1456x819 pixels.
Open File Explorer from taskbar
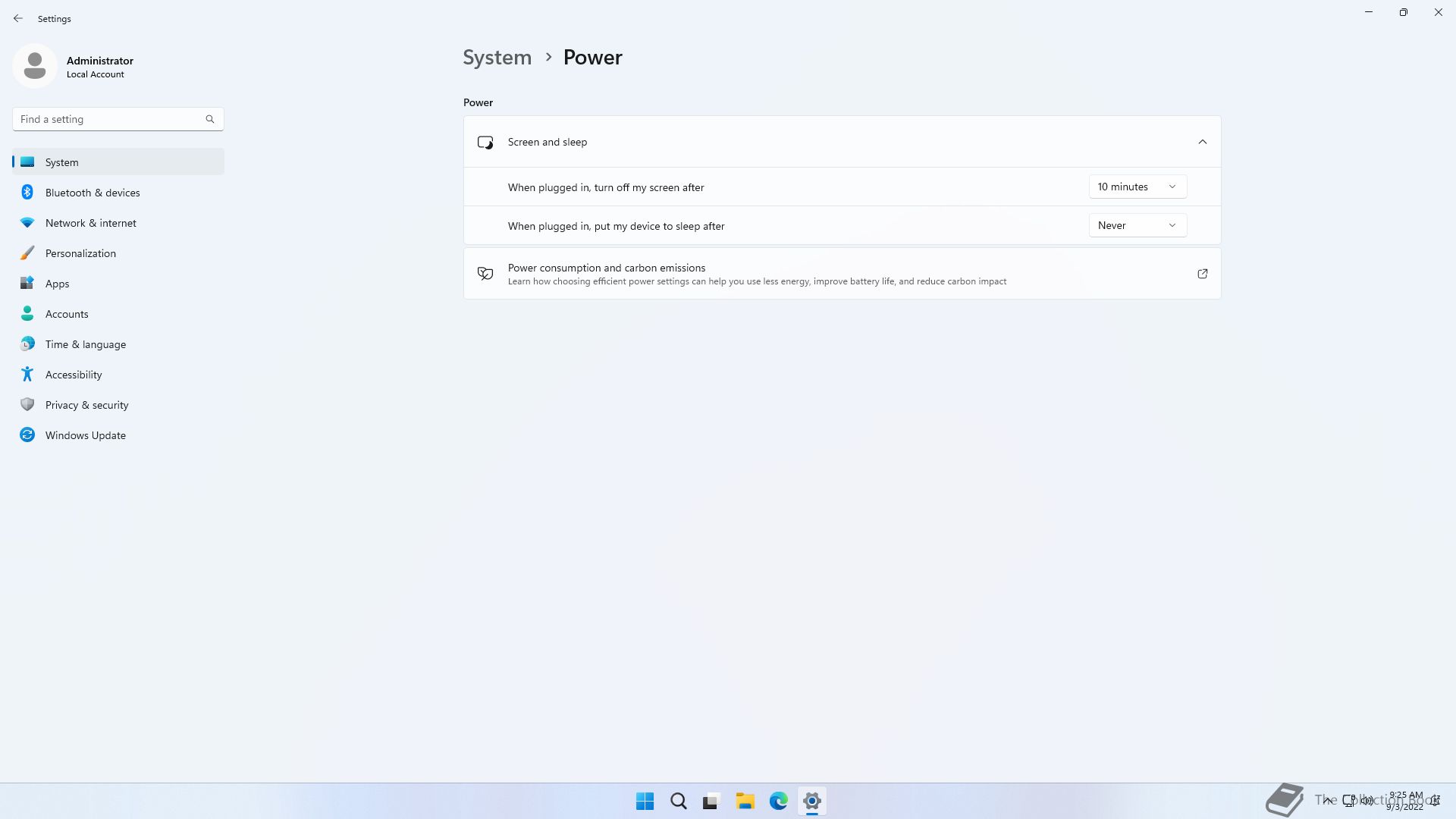pyautogui.click(x=745, y=801)
